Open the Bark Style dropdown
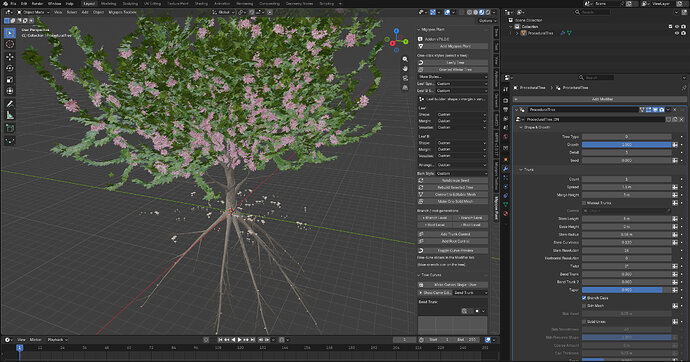 pyautogui.click(x=462, y=173)
